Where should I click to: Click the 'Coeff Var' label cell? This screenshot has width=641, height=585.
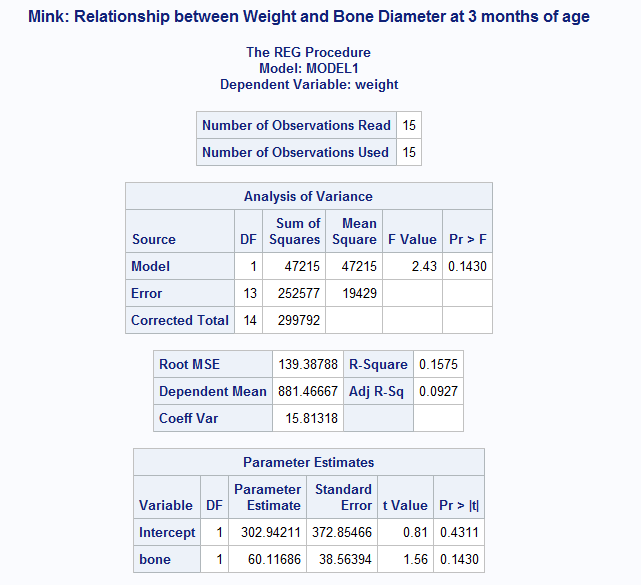point(188,418)
